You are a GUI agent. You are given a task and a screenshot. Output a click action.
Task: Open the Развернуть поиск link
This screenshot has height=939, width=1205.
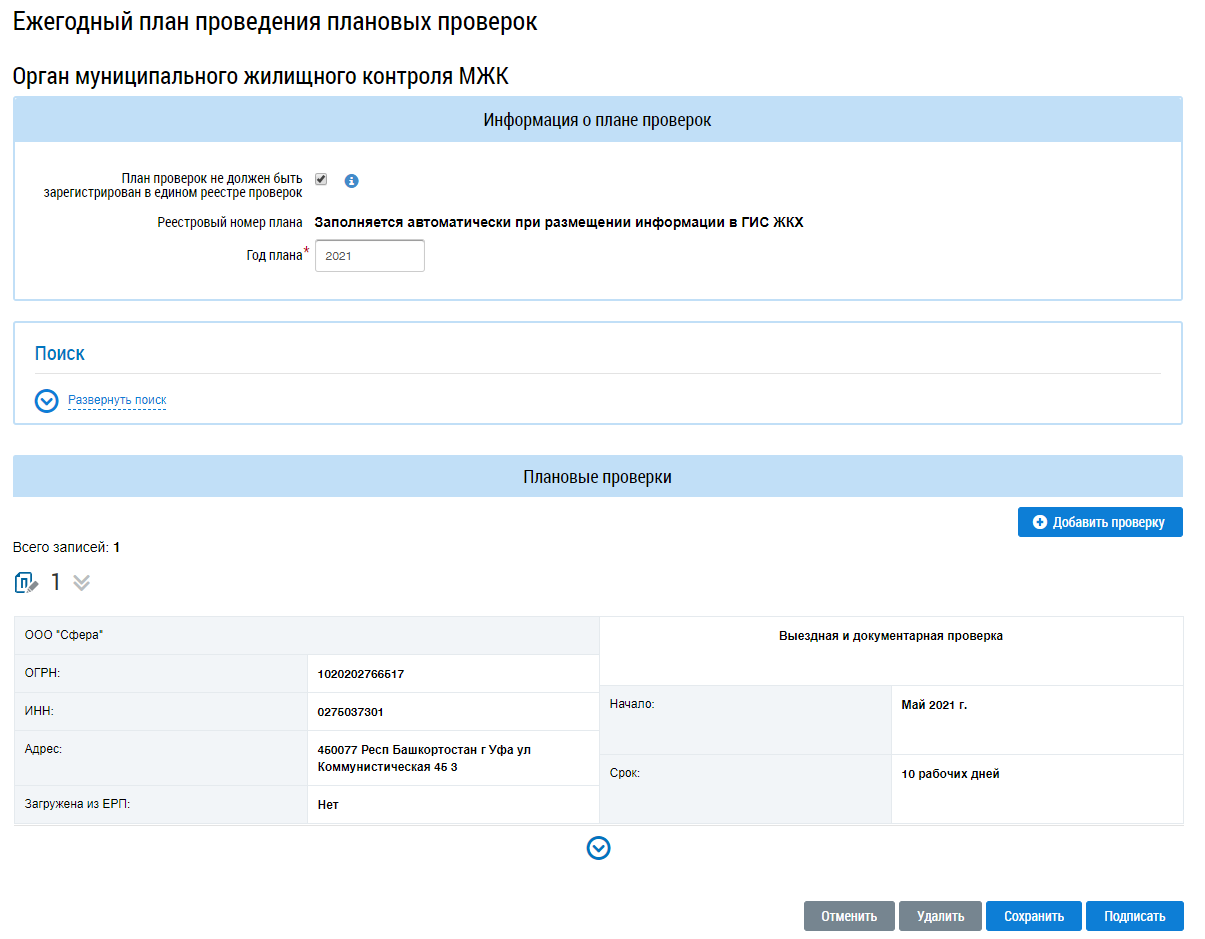coord(117,400)
